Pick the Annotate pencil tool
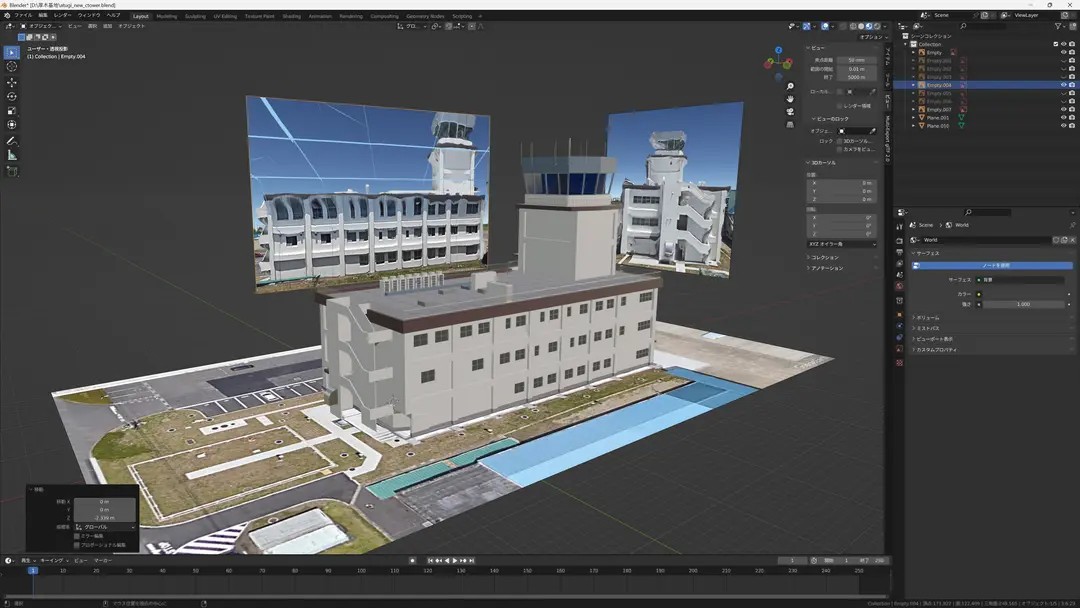The height and width of the screenshot is (608, 1080). 12,141
